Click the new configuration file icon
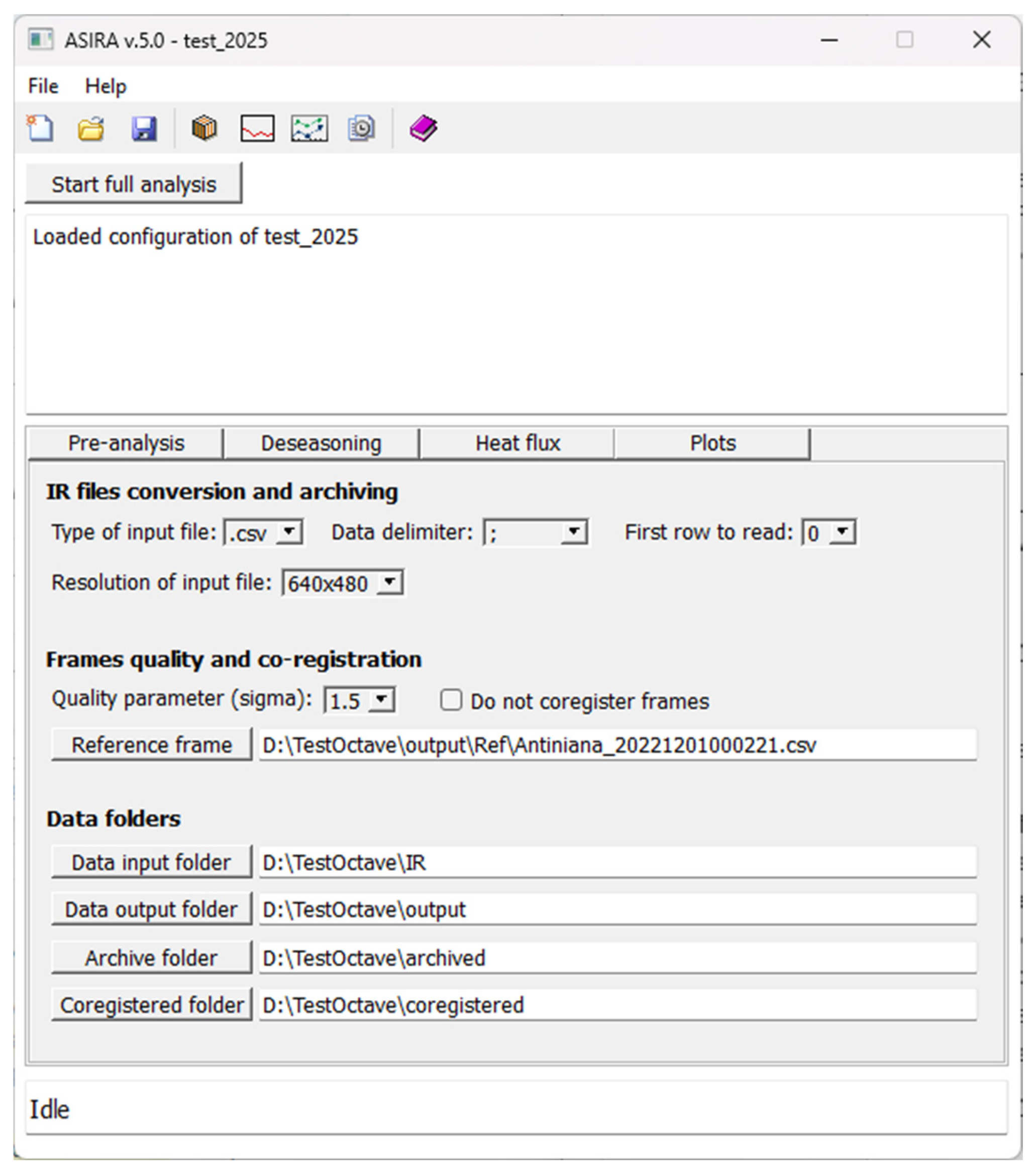1036x1175 pixels. [x=40, y=128]
